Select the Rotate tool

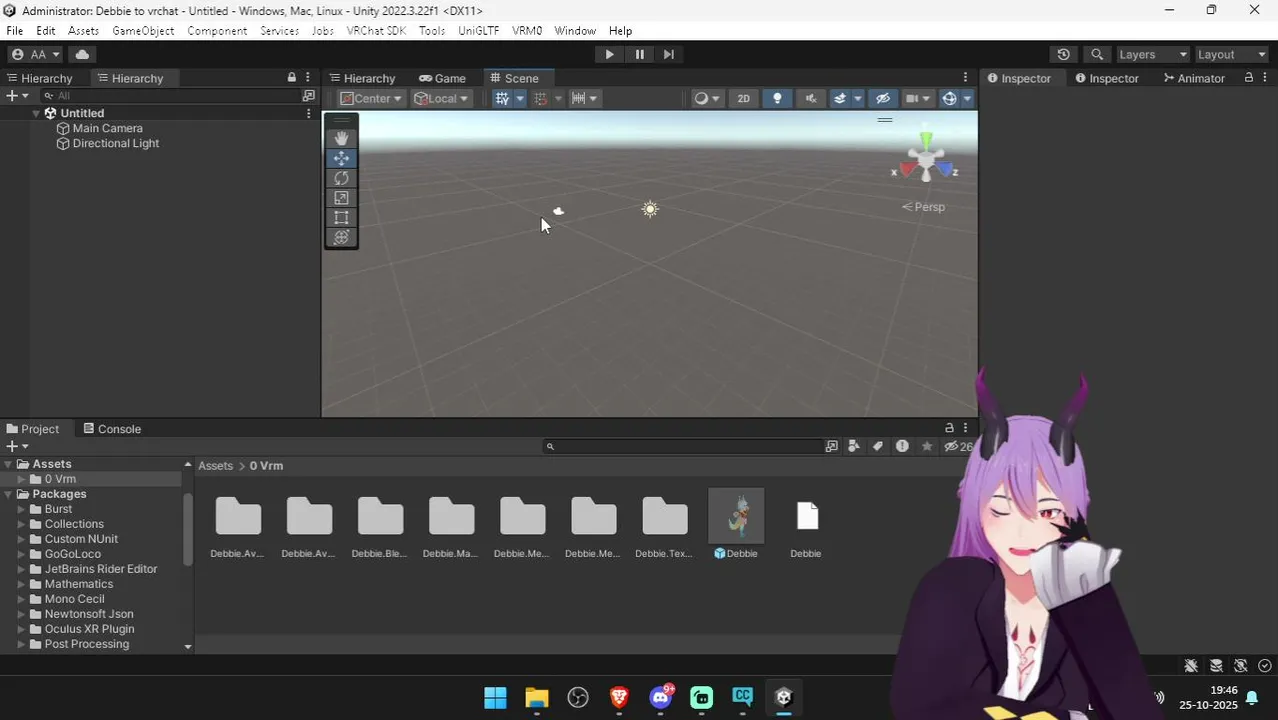pos(341,178)
